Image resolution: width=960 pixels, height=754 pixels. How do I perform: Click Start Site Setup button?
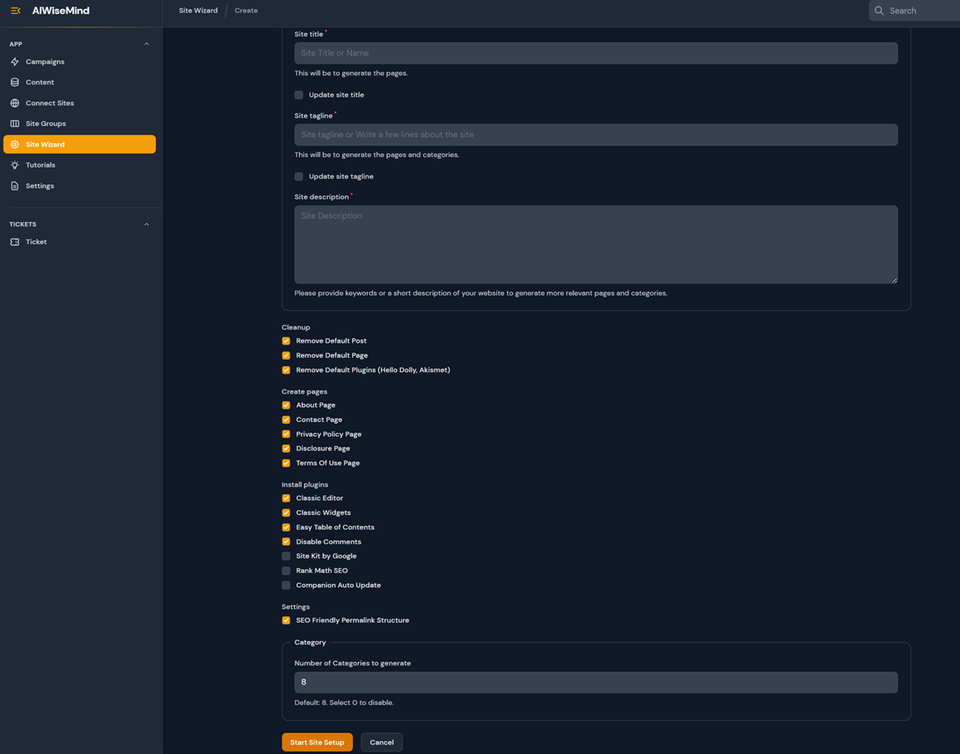click(317, 742)
